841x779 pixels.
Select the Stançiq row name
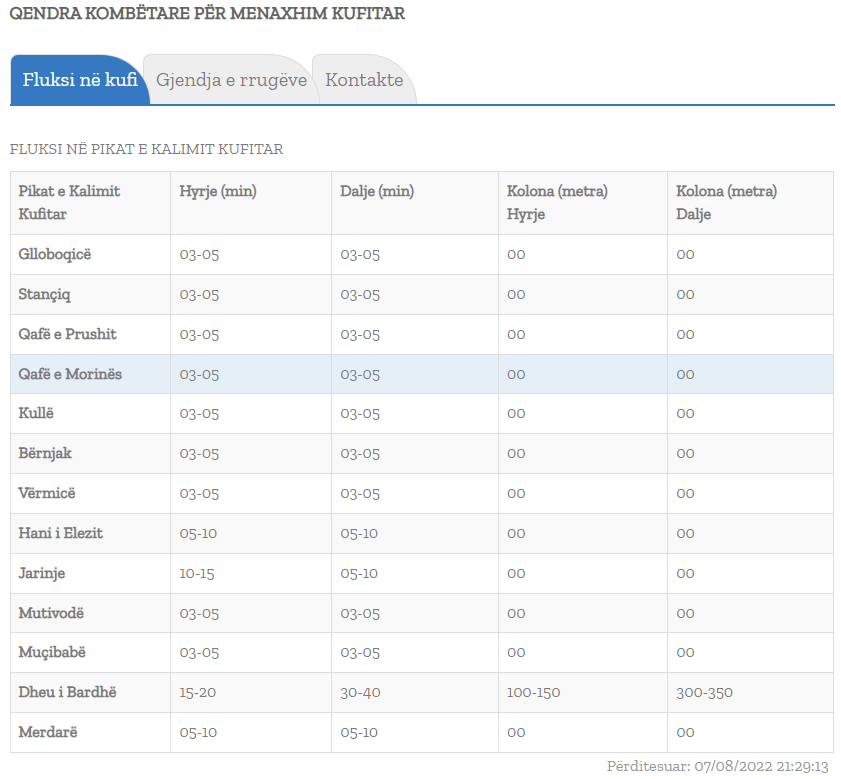click(45, 294)
